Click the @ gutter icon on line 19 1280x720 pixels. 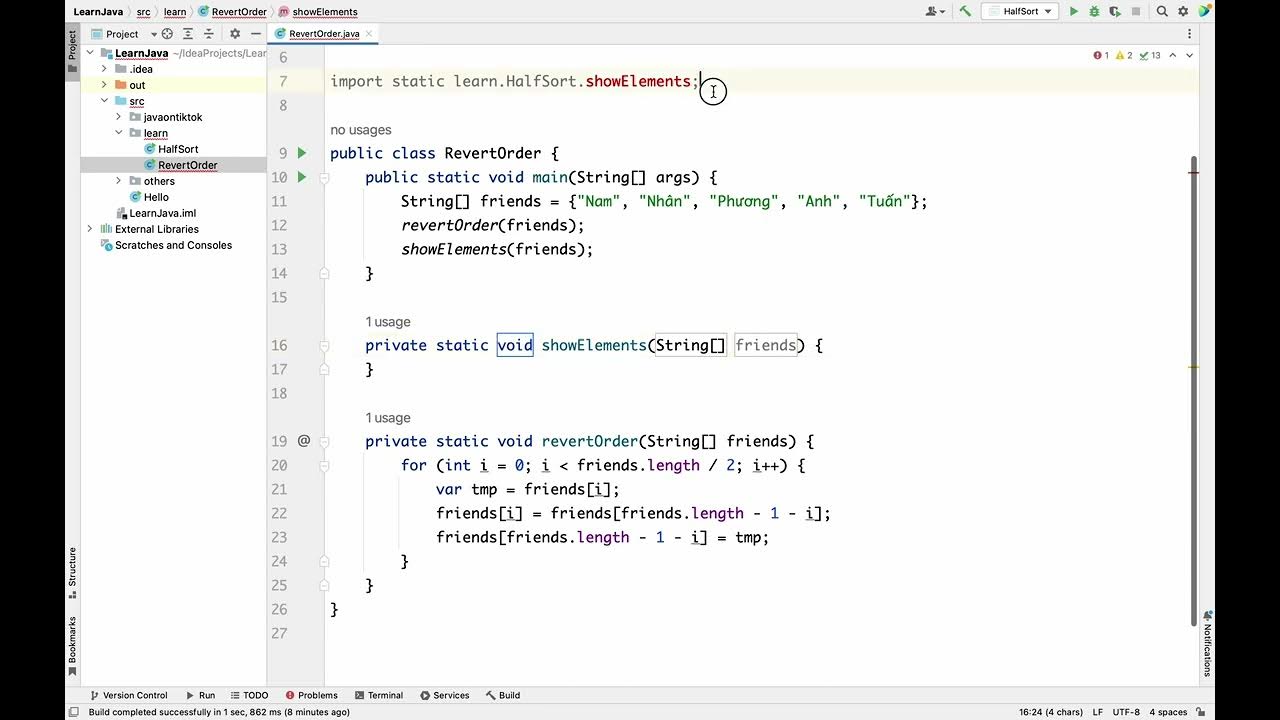click(304, 441)
